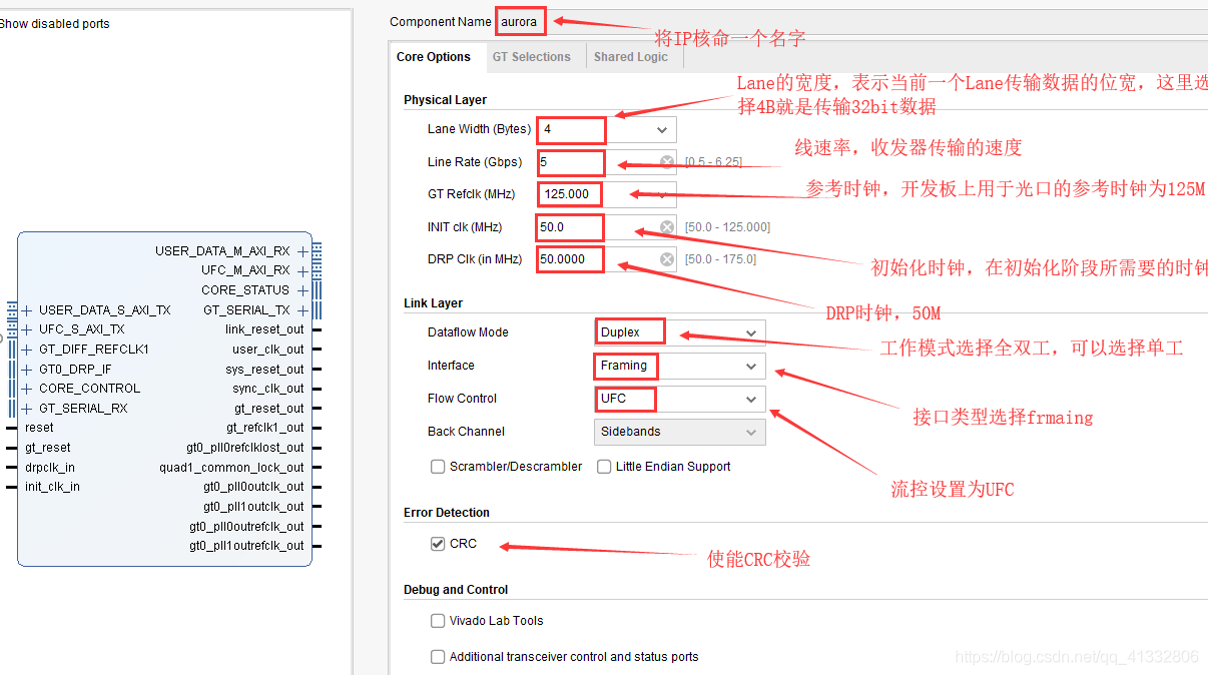1208x675 pixels.
Task: Open the Flow Control dropdown showing UFC
Action: pyautogui.click(x=751, y=399)
